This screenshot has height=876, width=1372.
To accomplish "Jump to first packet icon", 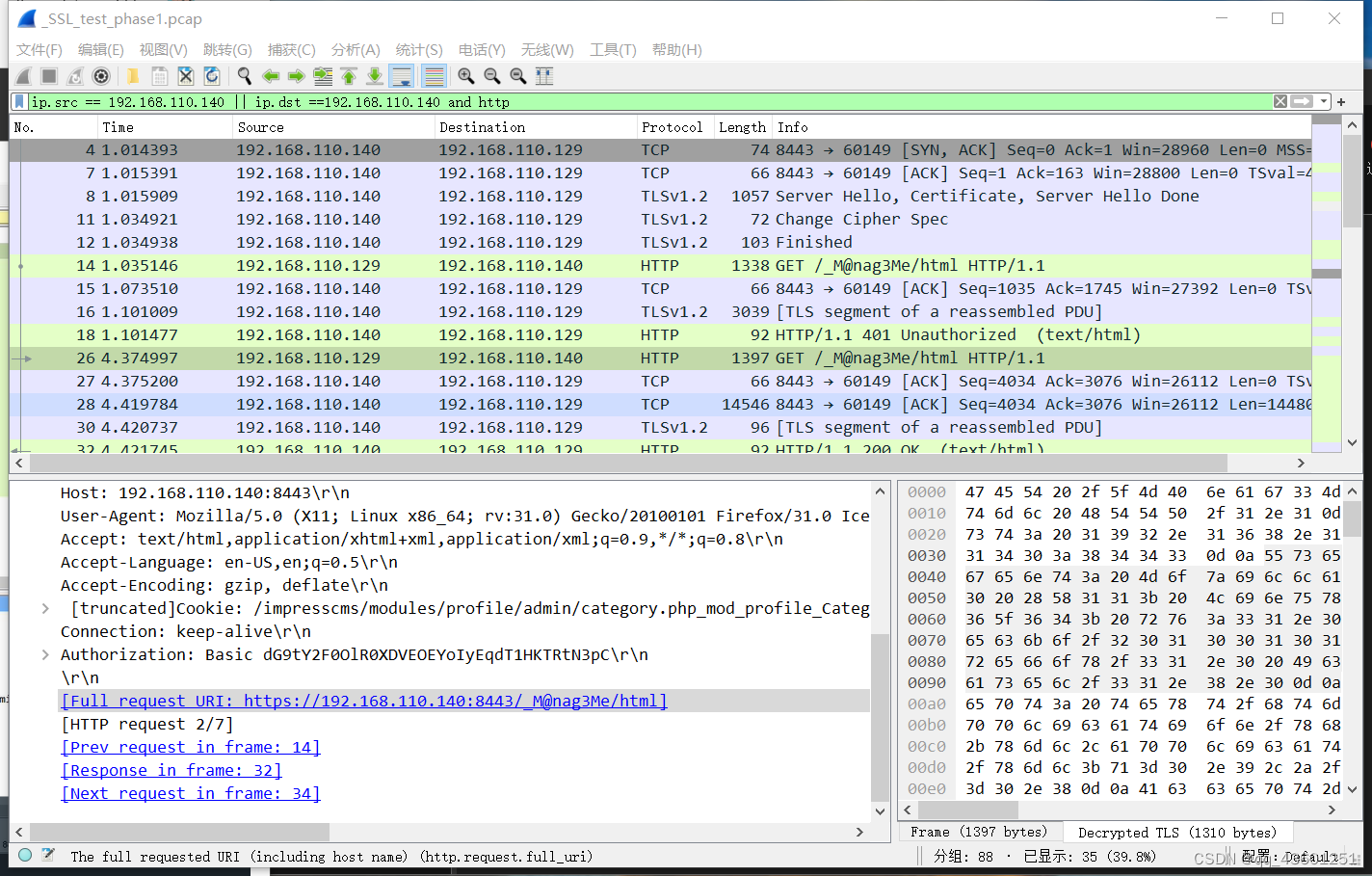I will coord(349,76).
